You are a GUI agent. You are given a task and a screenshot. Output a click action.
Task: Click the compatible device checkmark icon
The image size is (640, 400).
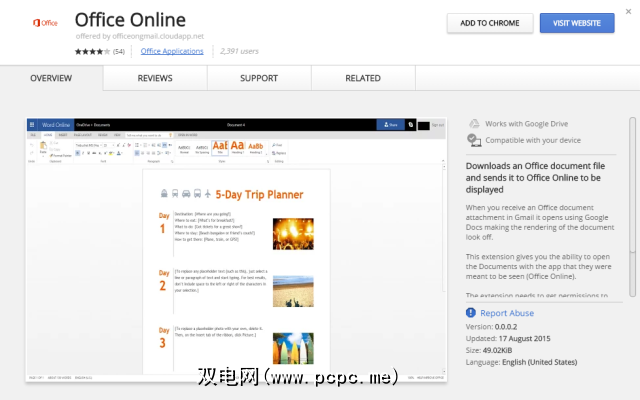point(474,140)
